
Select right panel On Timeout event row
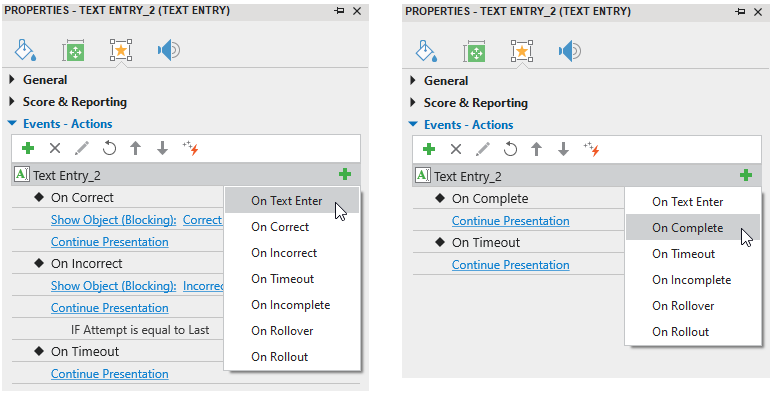(518, 242)
